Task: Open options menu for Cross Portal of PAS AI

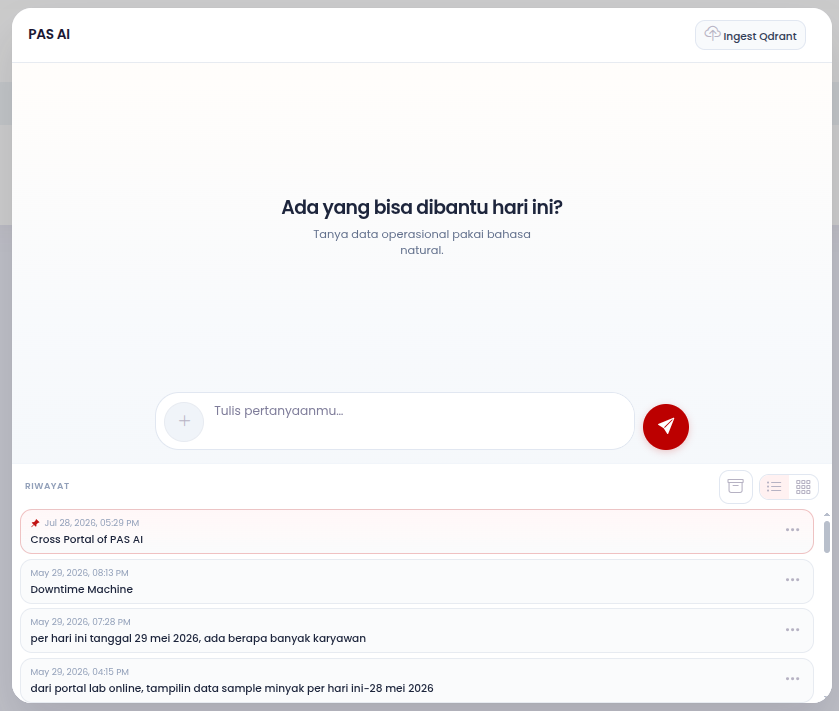Action: click(x=792, y=530)
